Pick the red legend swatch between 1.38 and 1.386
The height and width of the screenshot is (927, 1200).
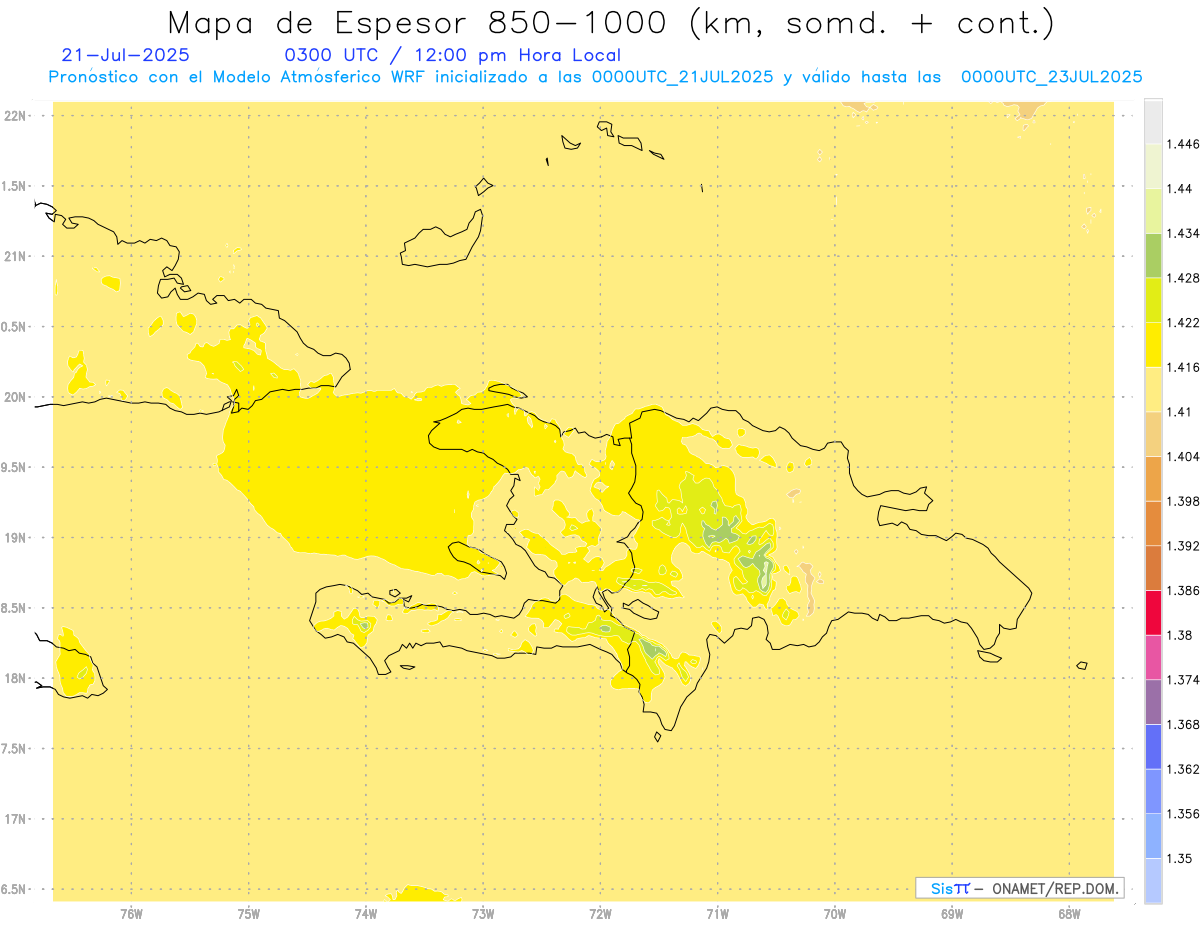(x=1153, y=613)
